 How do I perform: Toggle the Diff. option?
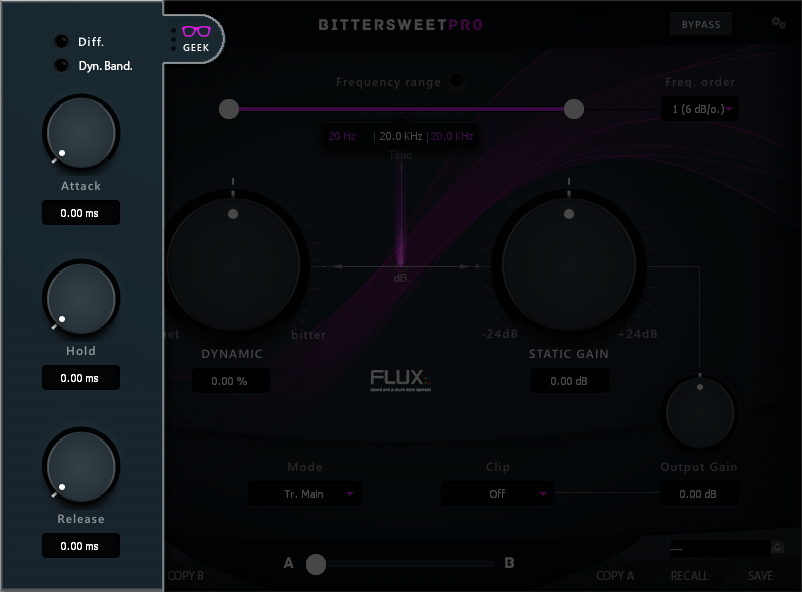click(62, 42)
